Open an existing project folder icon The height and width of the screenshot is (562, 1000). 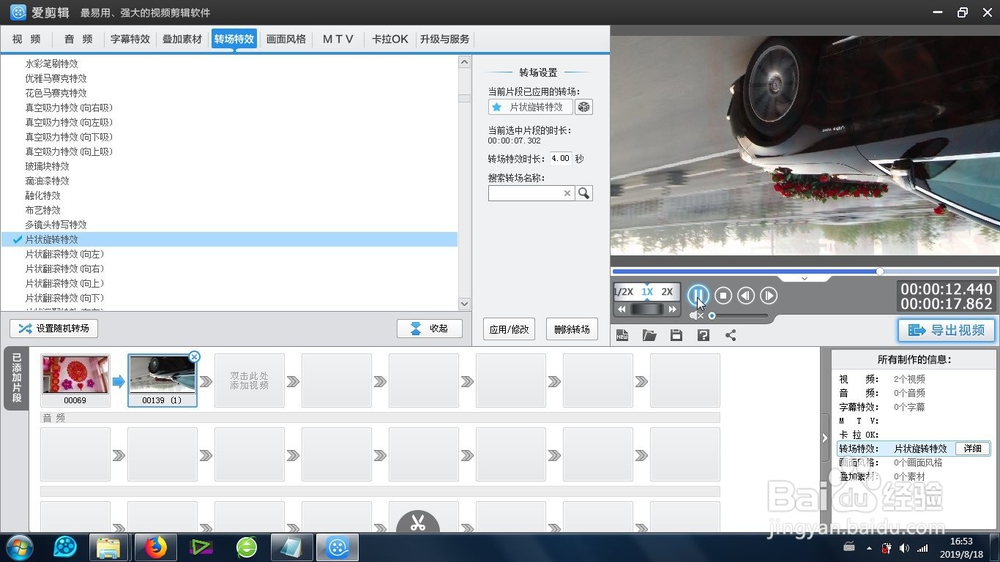coord(649,335)
